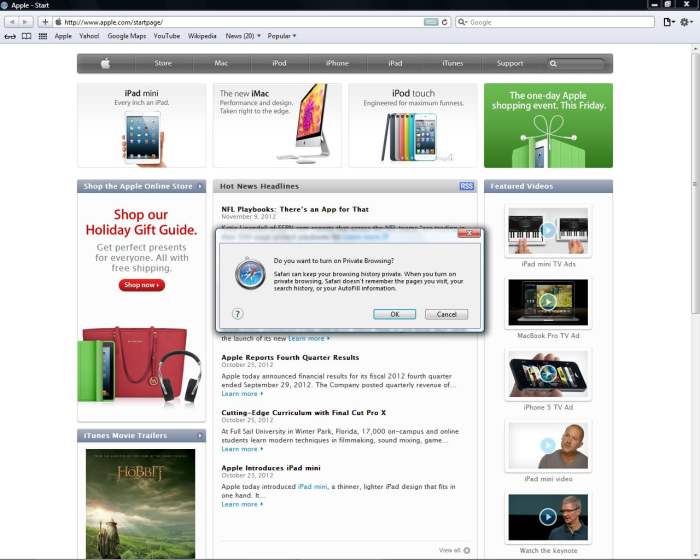Open the one-day shopping event banner
Image resolution: width=700 pixels, height=560 pixels.
[548, 125]
